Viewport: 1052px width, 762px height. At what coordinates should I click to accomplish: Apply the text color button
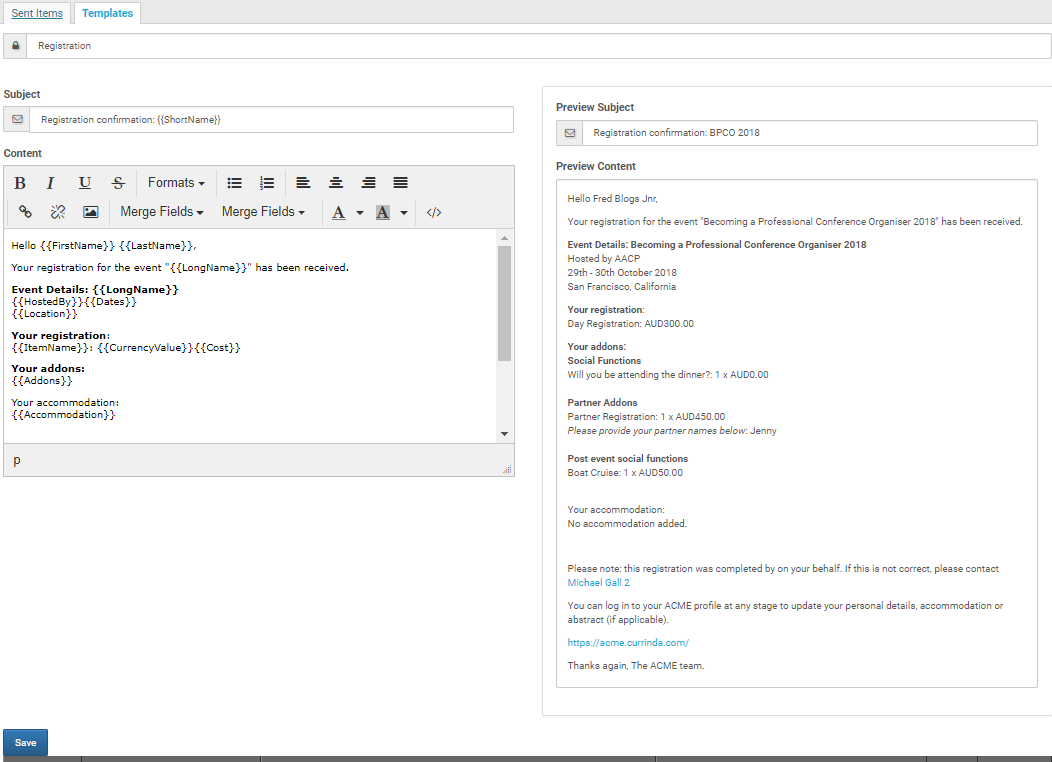339,213
